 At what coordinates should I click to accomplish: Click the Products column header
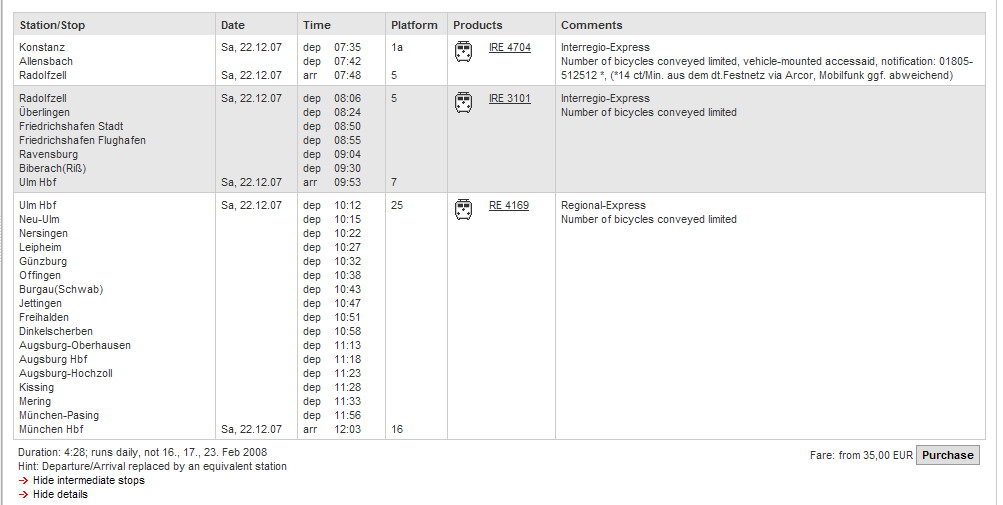click(478, 25)
